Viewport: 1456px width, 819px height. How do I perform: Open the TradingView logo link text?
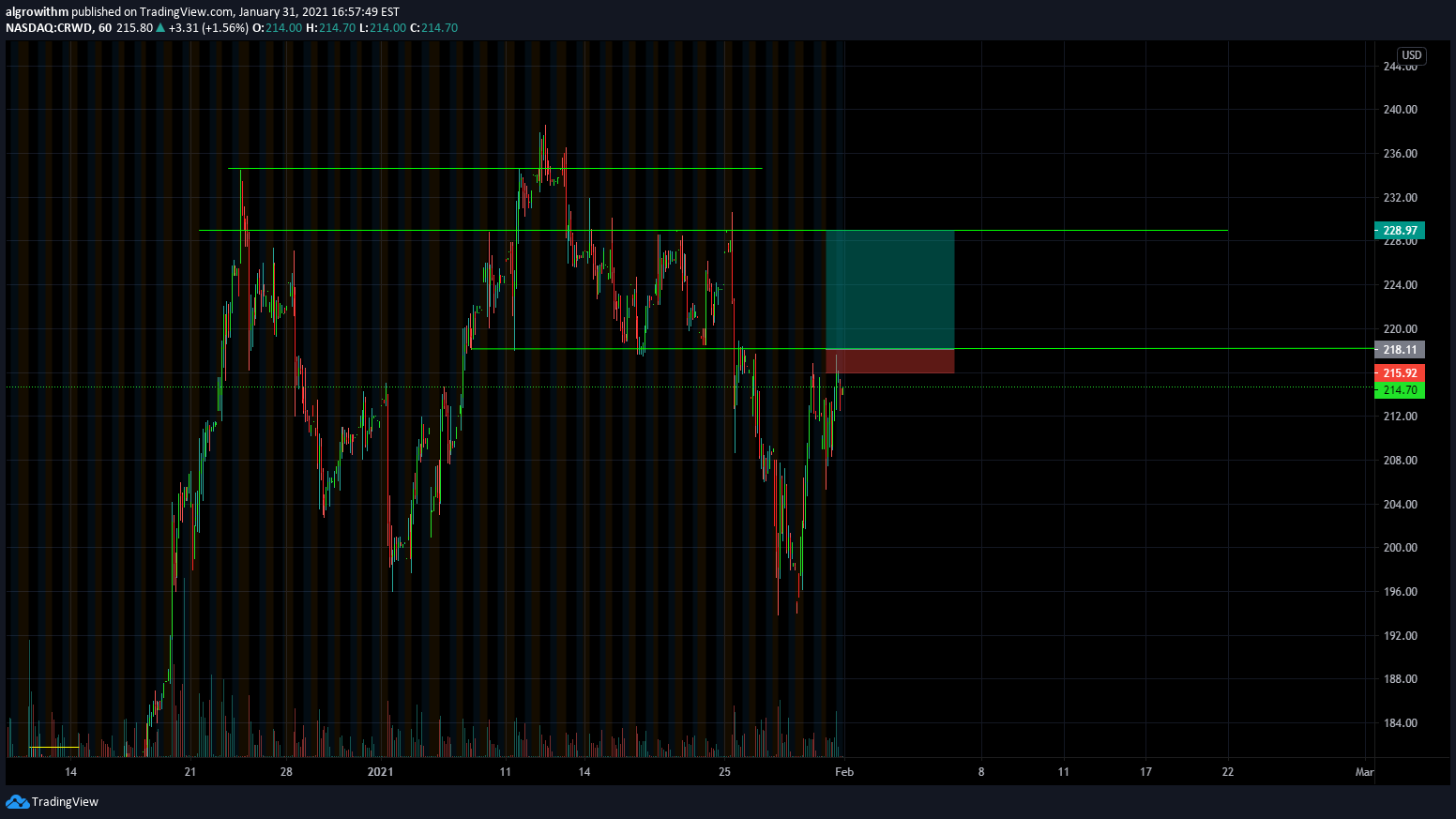tap(65, 801)
